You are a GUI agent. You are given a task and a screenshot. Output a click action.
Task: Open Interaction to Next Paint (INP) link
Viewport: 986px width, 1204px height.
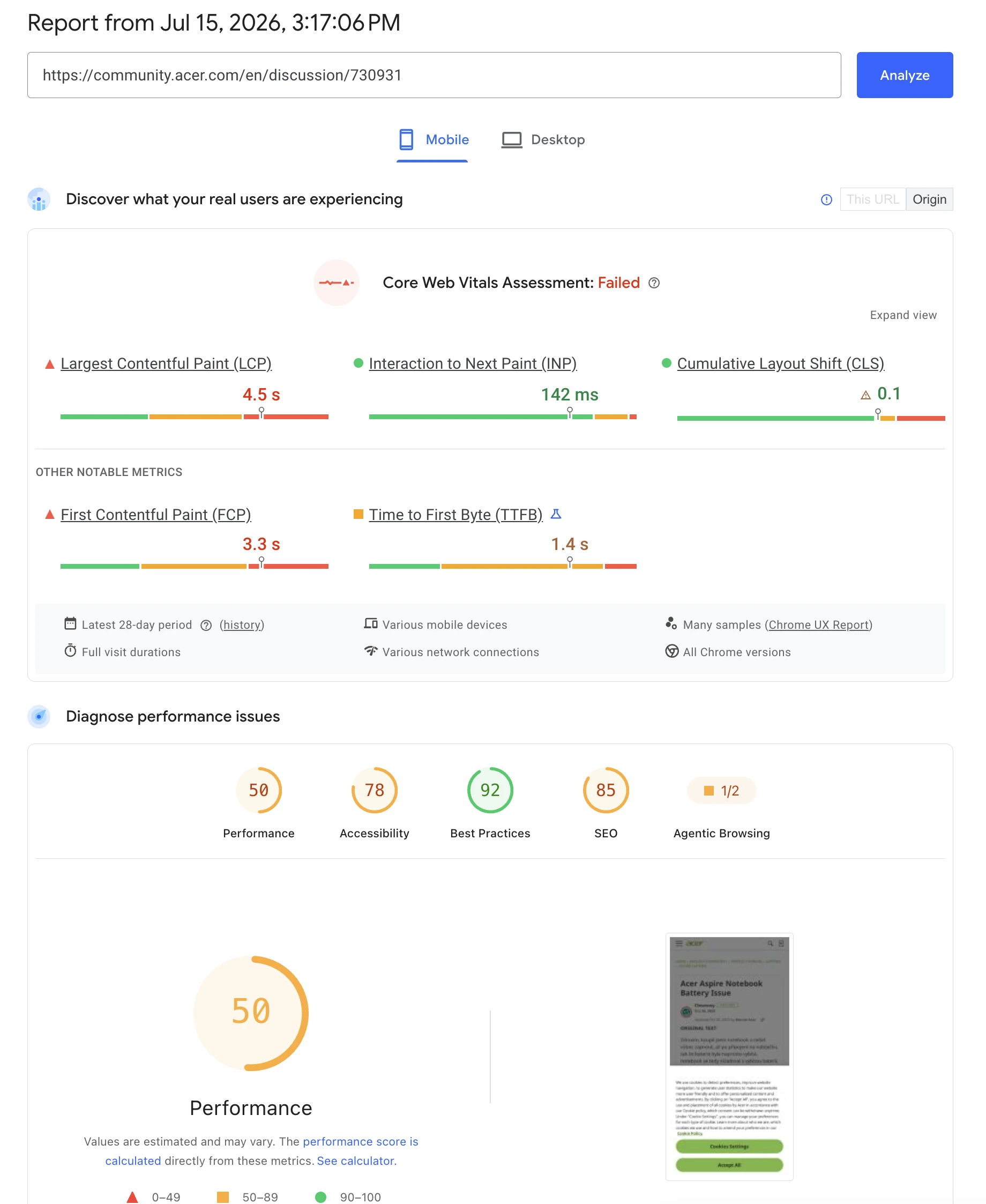(x=473, y=363)
